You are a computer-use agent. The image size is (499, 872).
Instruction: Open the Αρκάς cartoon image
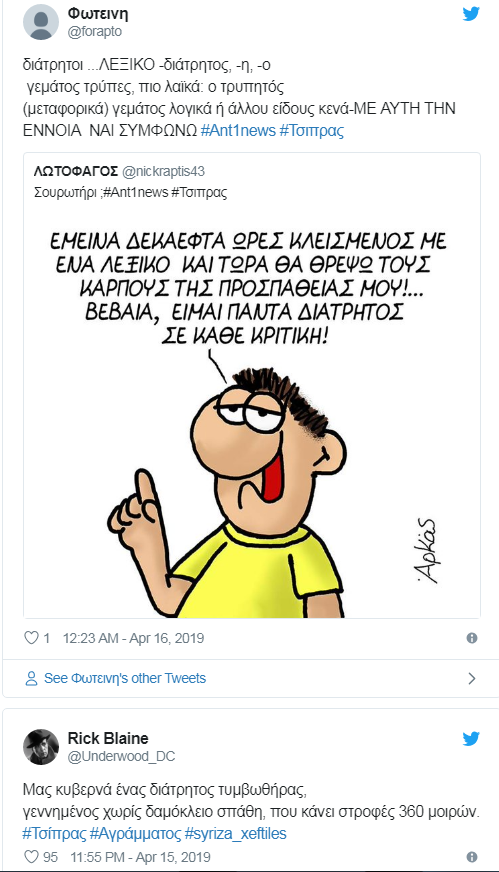point(252,413)
